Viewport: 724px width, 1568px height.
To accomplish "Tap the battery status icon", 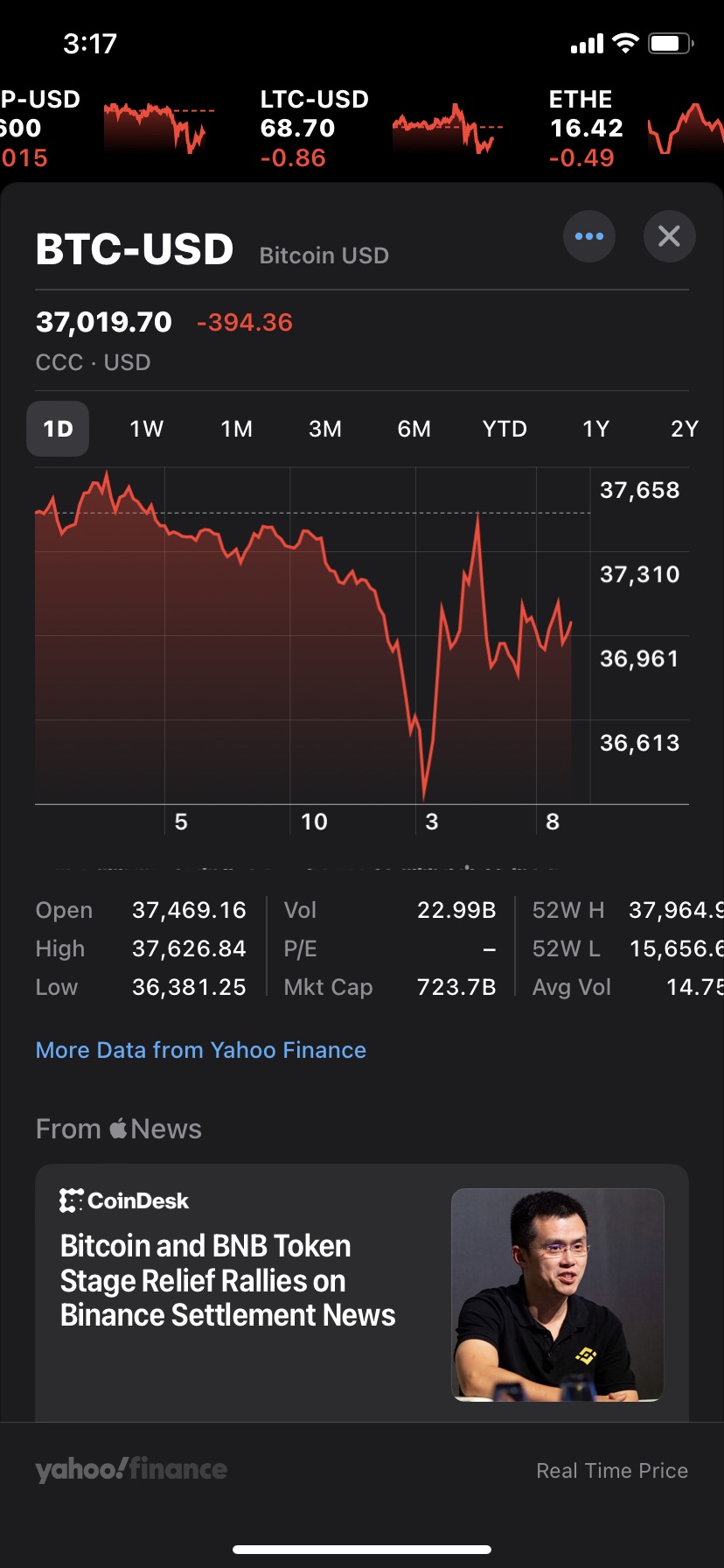I will tap(671, 44).
